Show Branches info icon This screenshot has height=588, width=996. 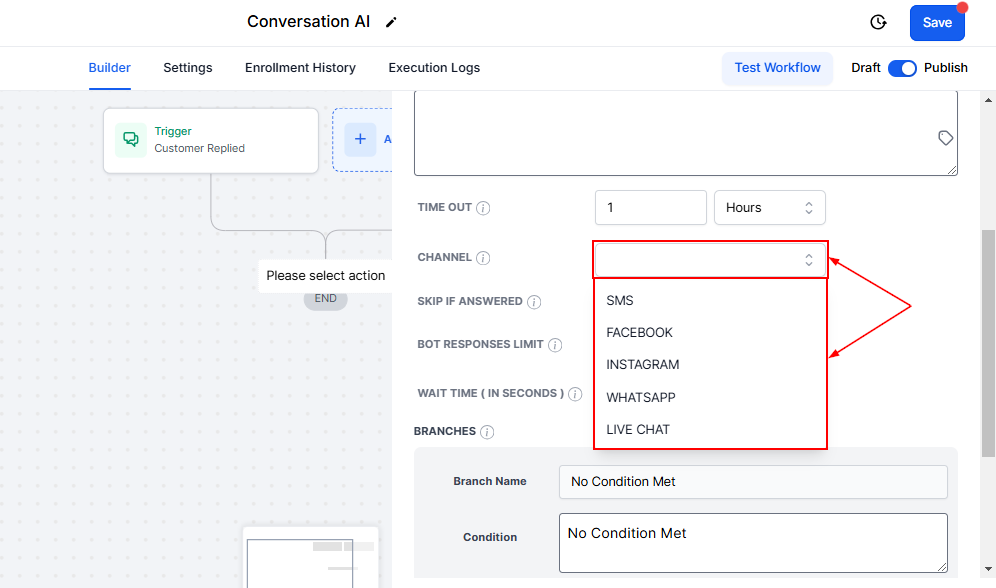(487, 432)
